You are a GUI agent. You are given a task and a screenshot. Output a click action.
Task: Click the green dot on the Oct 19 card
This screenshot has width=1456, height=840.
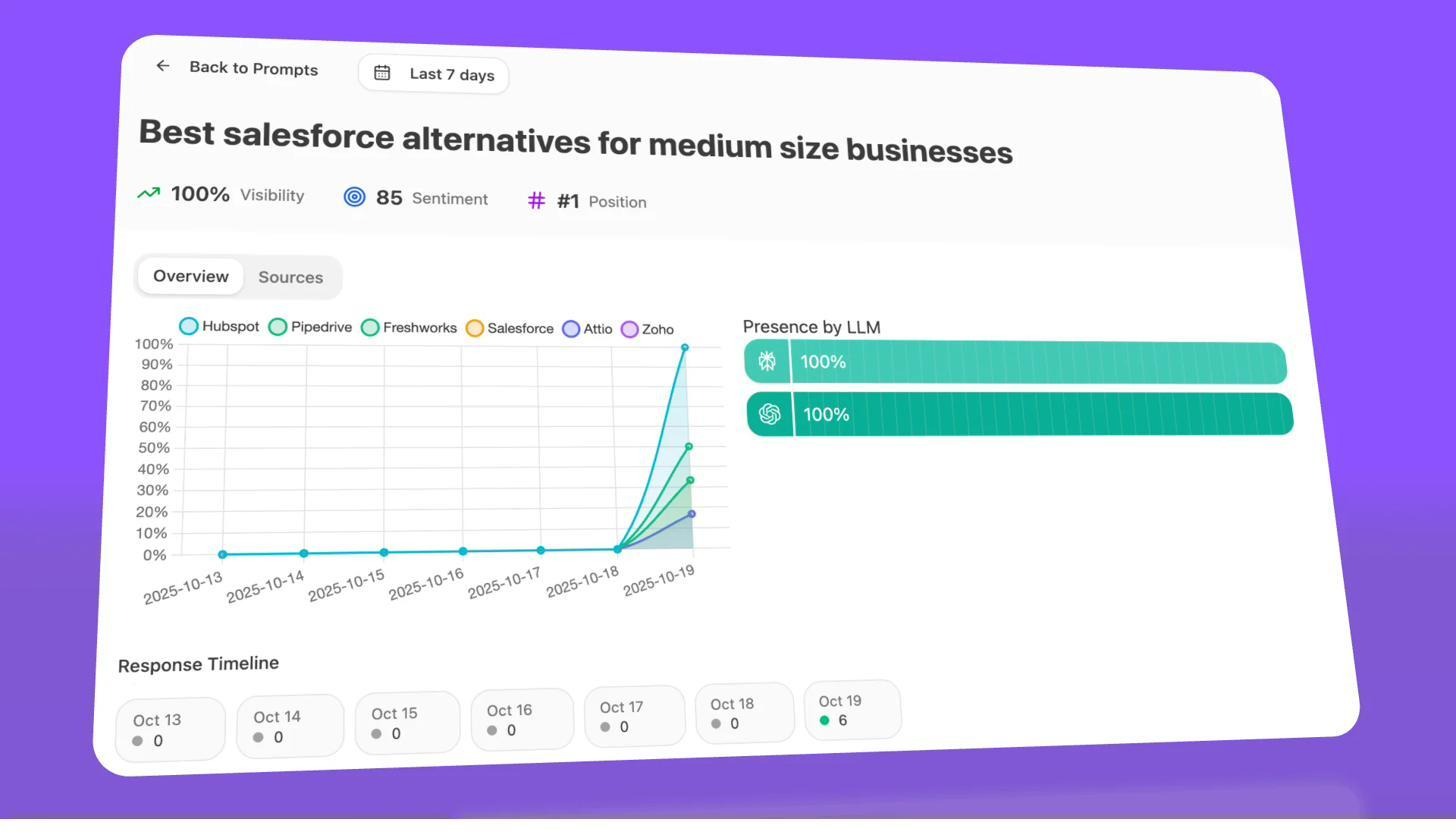click(824, 720)
